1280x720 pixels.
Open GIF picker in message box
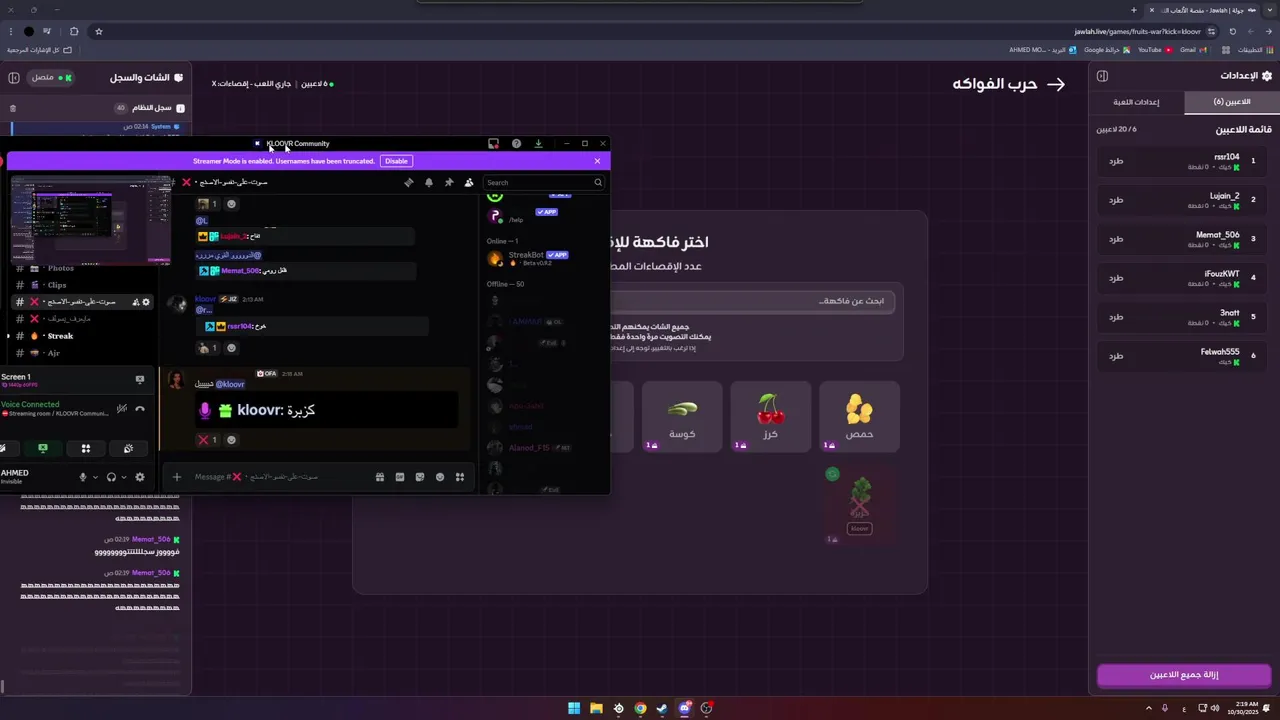click(400, 477)
